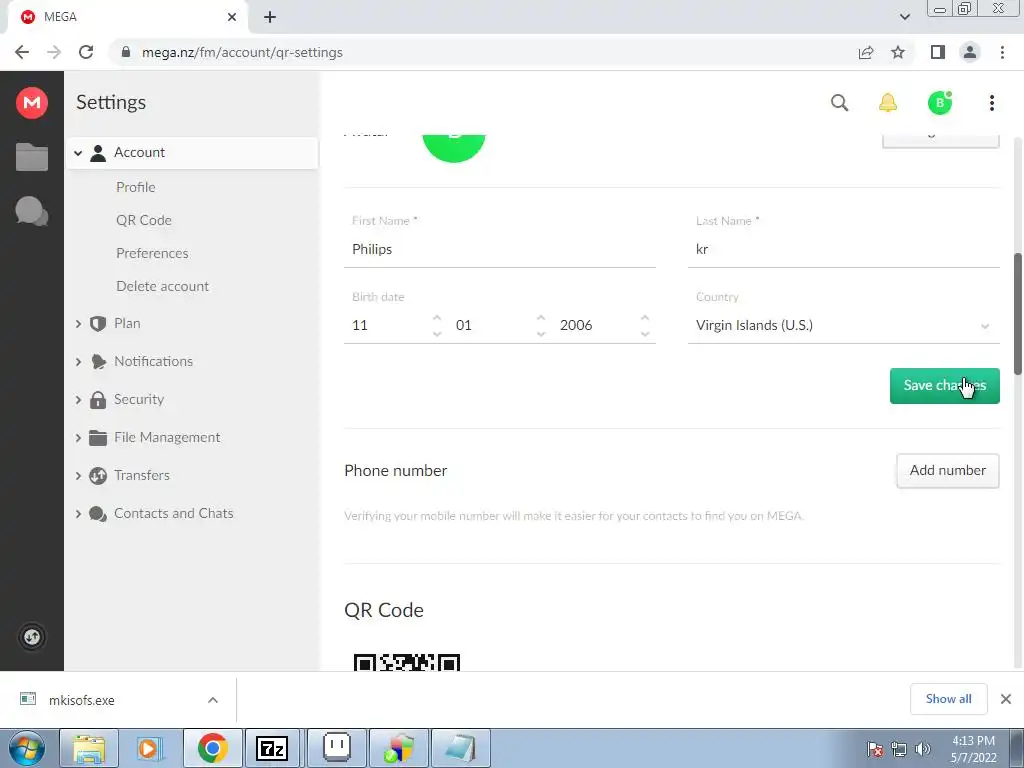The image size is (1024, 768).
Task: Click the Save changes button
Action: [x=944, y=385]
